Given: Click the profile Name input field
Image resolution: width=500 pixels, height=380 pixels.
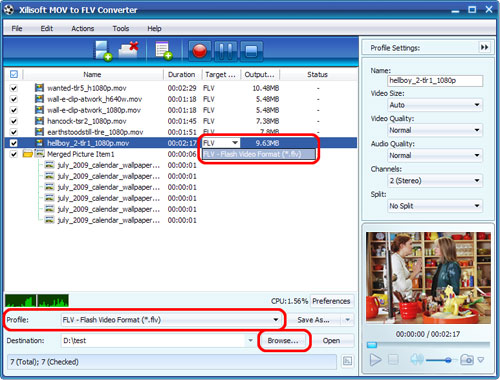Looking at the screenshot, I should pyautogui.click(x=435, y=80).
